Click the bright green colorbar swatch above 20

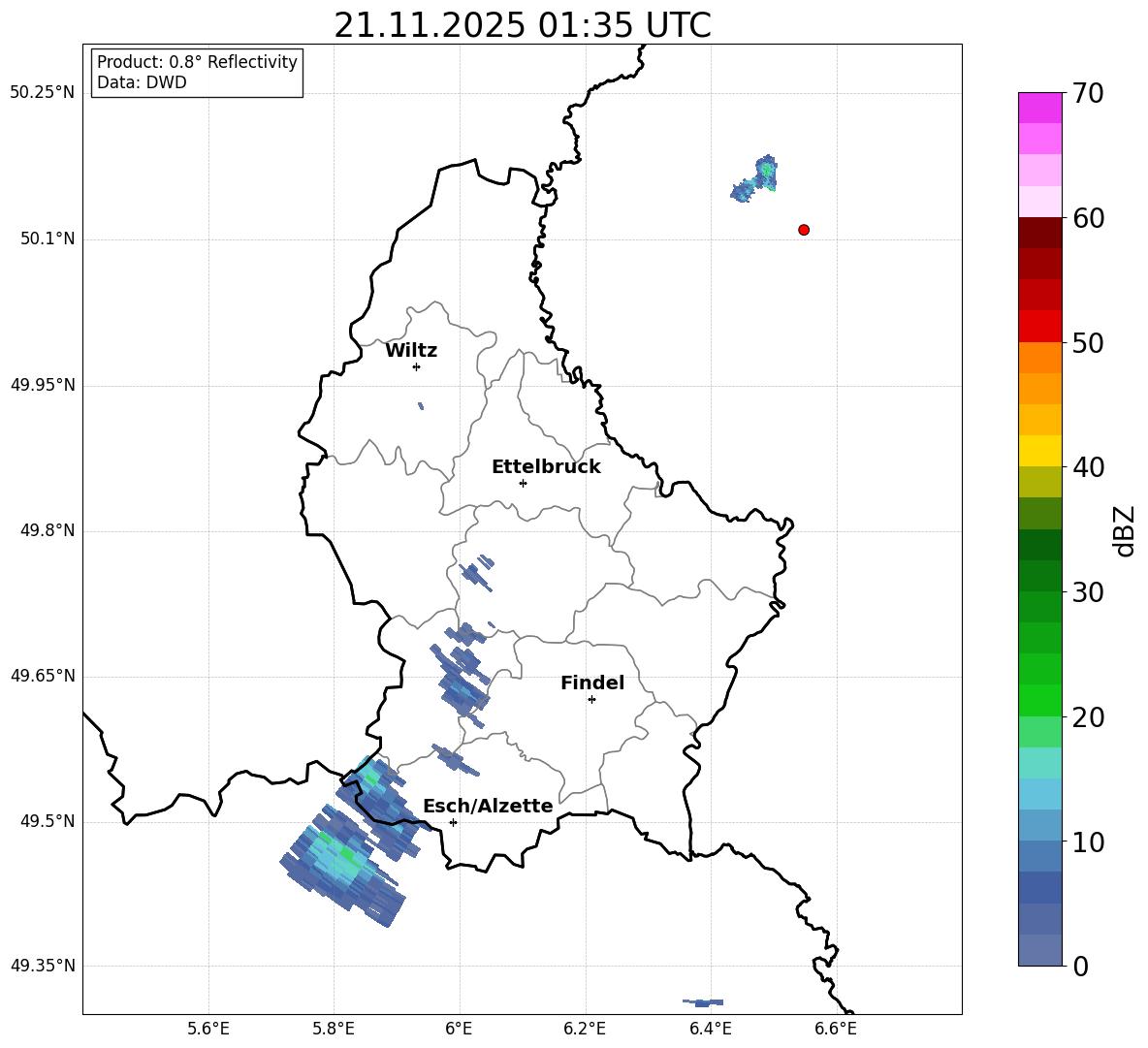click(1039, 700)
